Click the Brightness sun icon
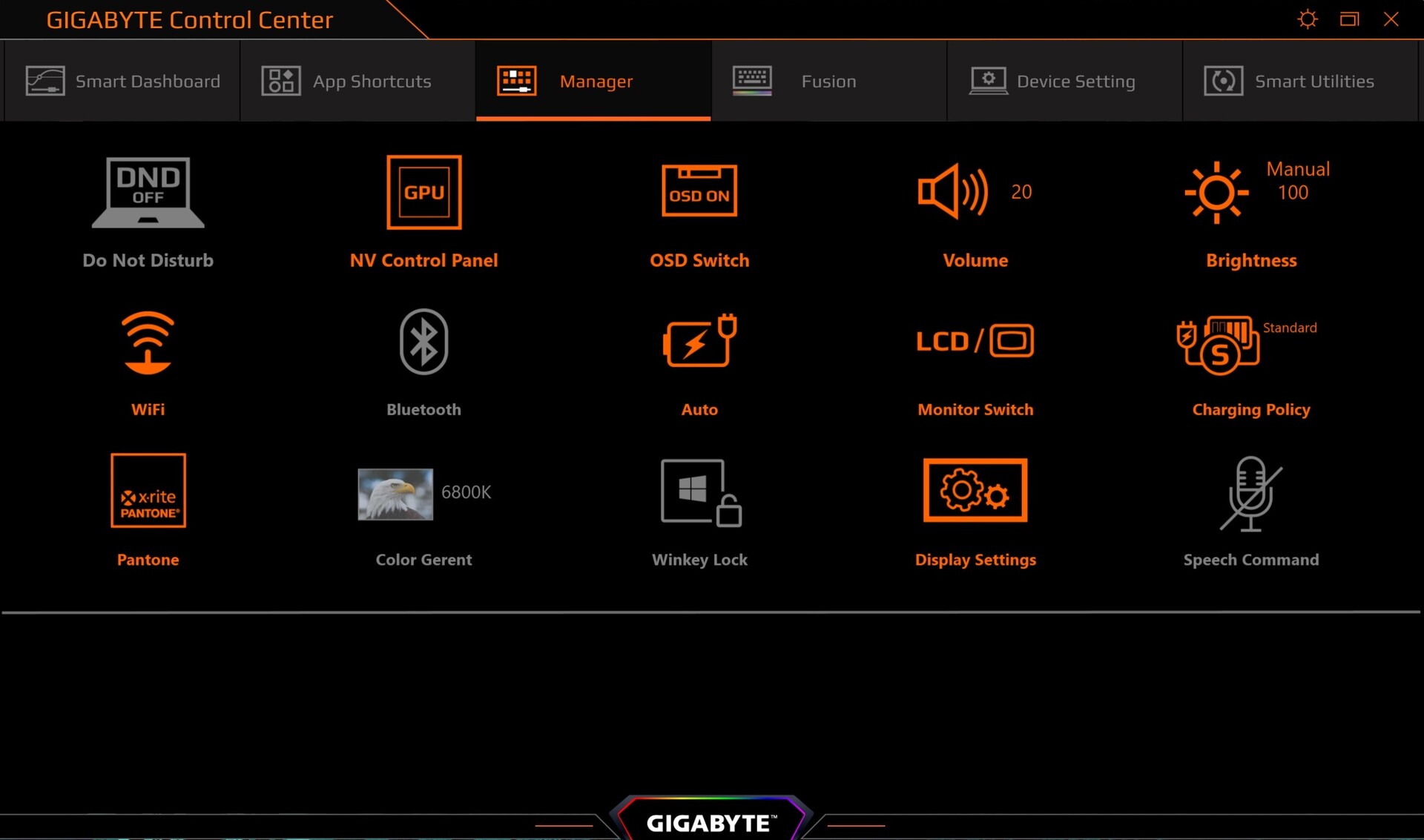Image resolution: width=1424 pixels, height=840 pixels. tap(1216, 192)
